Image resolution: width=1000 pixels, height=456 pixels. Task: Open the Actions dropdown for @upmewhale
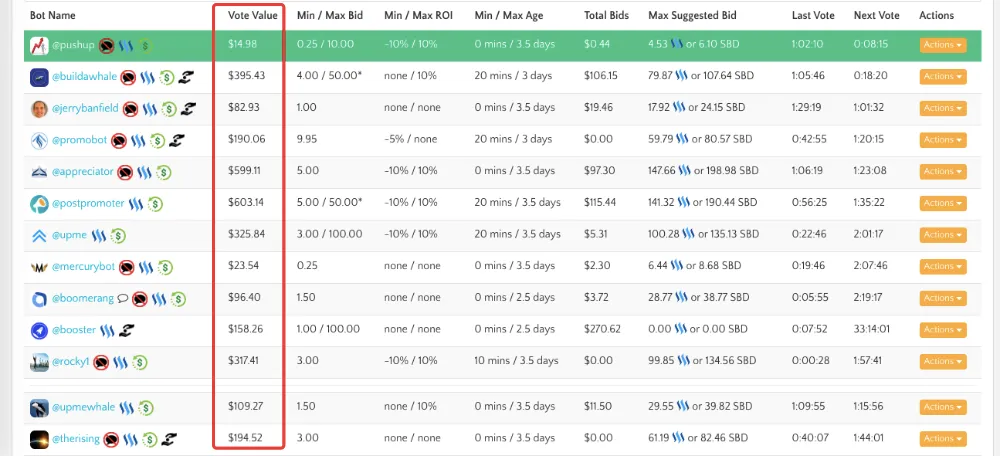pyautogui.click(x=943, y=407)
